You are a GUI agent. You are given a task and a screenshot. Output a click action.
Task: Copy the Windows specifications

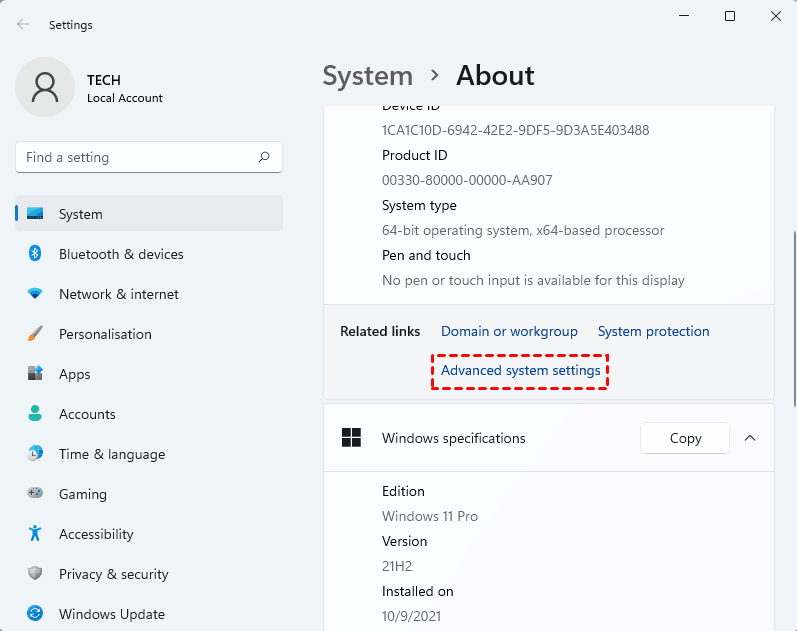coord(685,438)
